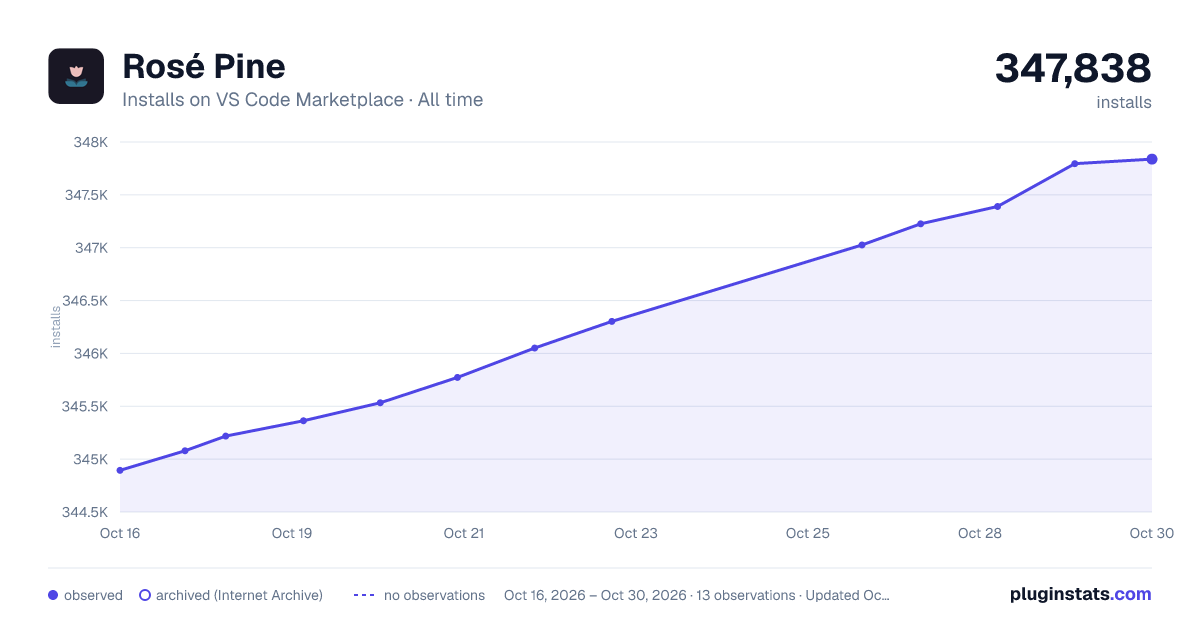Click the Rosé Pine title heading
This screenshot has width=1200, height=630.
[x=204, y=66]
